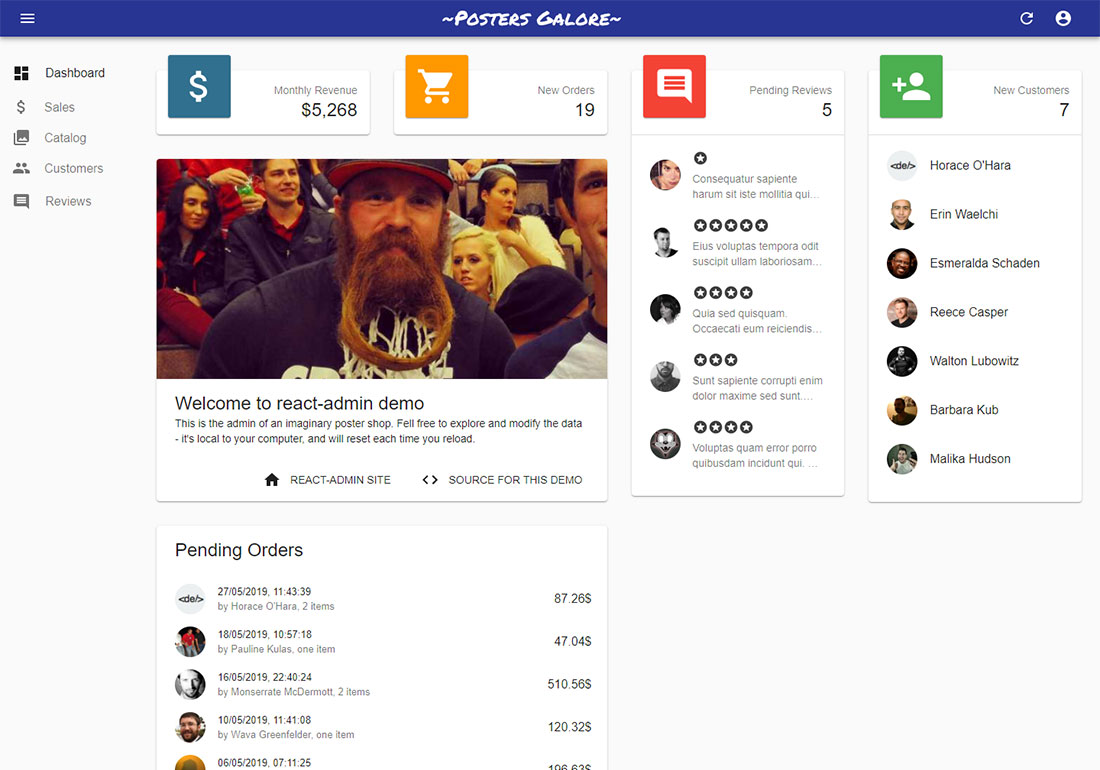Click the Dashboard grid icon in sidebar
The width and height of the screenshot is (1100, 770).
pyautogui.click(x=22, y=73)
